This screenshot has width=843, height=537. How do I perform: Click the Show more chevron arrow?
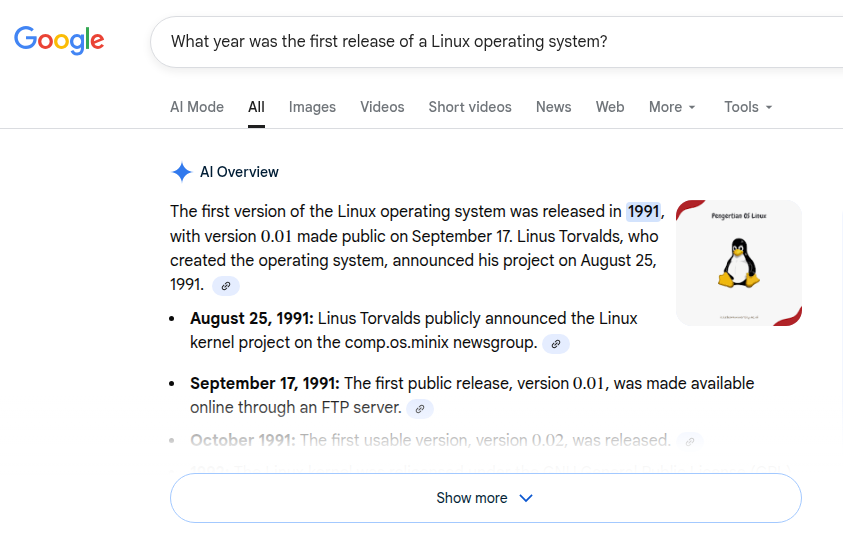pos(526,498)
